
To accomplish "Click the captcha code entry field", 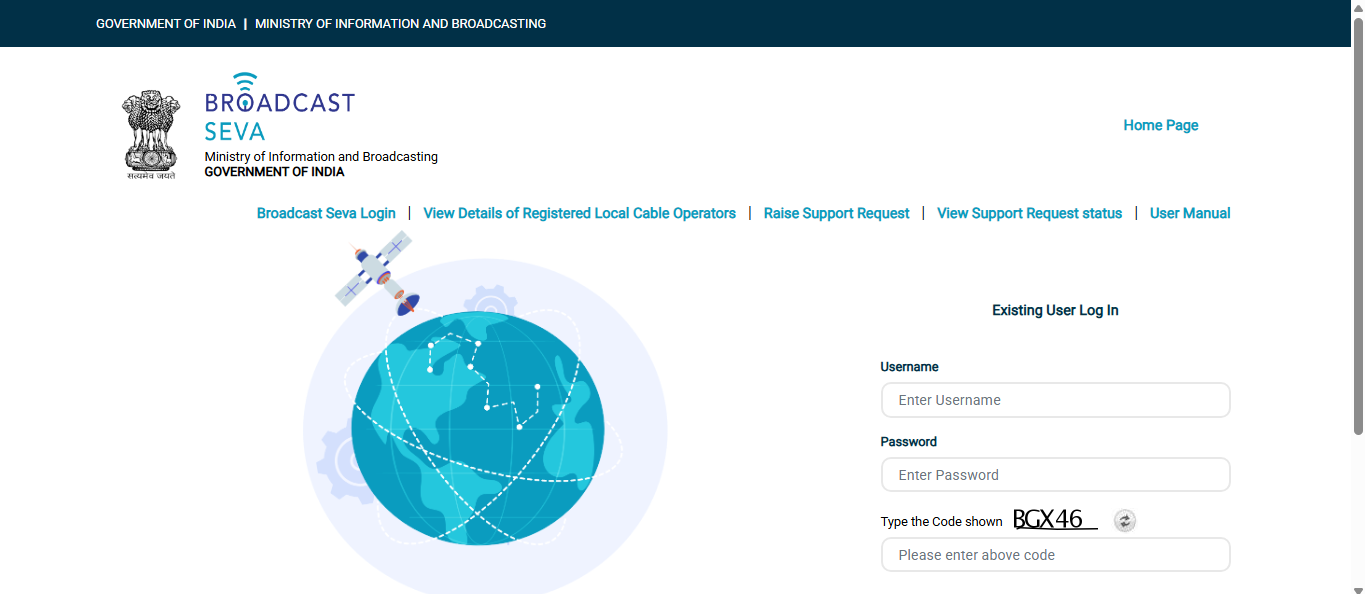I will [x=1055, y=555].
